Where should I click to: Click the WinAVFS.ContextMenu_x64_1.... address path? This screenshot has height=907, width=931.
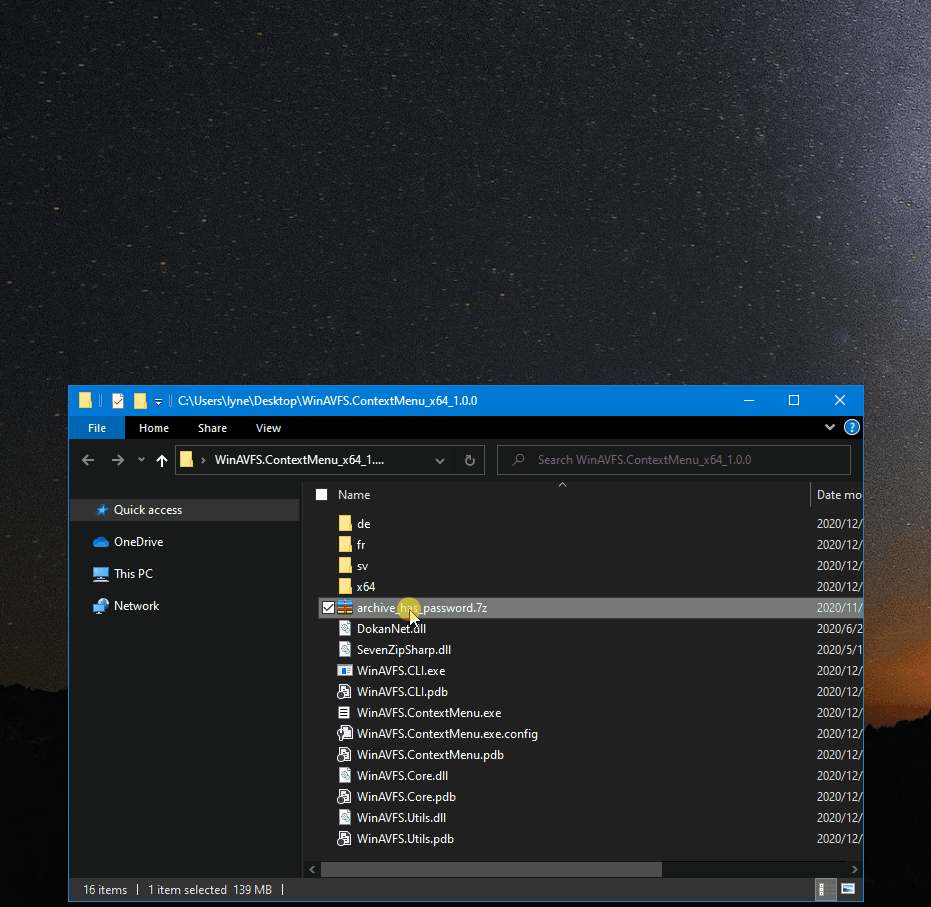pos(299,460)
